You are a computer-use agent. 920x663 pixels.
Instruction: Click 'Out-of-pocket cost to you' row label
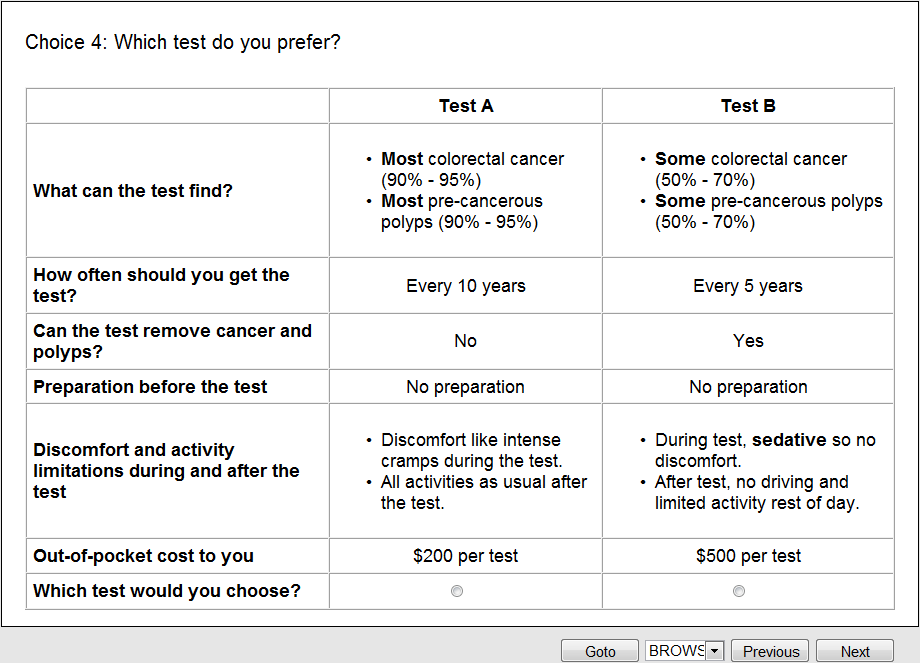tap(143, 556)
